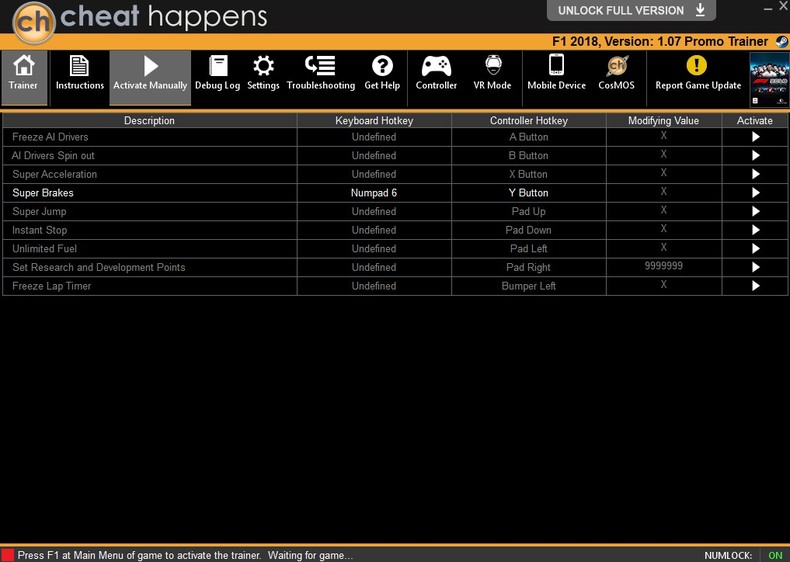Click the Pad Left controller hotkey
The width and height of the screenshot is (790, 562).
[x=529, y=248]
